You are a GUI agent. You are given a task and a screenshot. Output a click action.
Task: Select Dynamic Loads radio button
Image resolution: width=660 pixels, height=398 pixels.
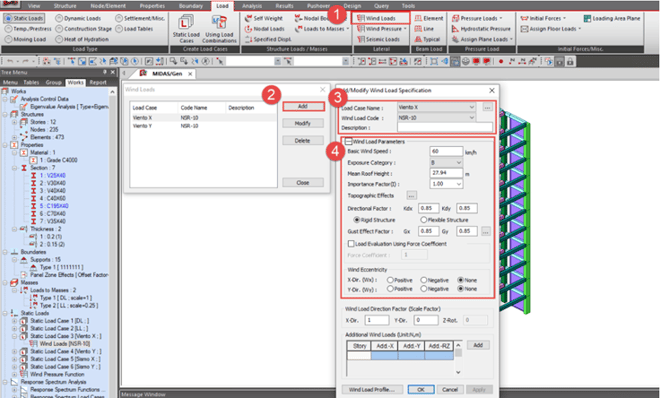tap(59, 19)
